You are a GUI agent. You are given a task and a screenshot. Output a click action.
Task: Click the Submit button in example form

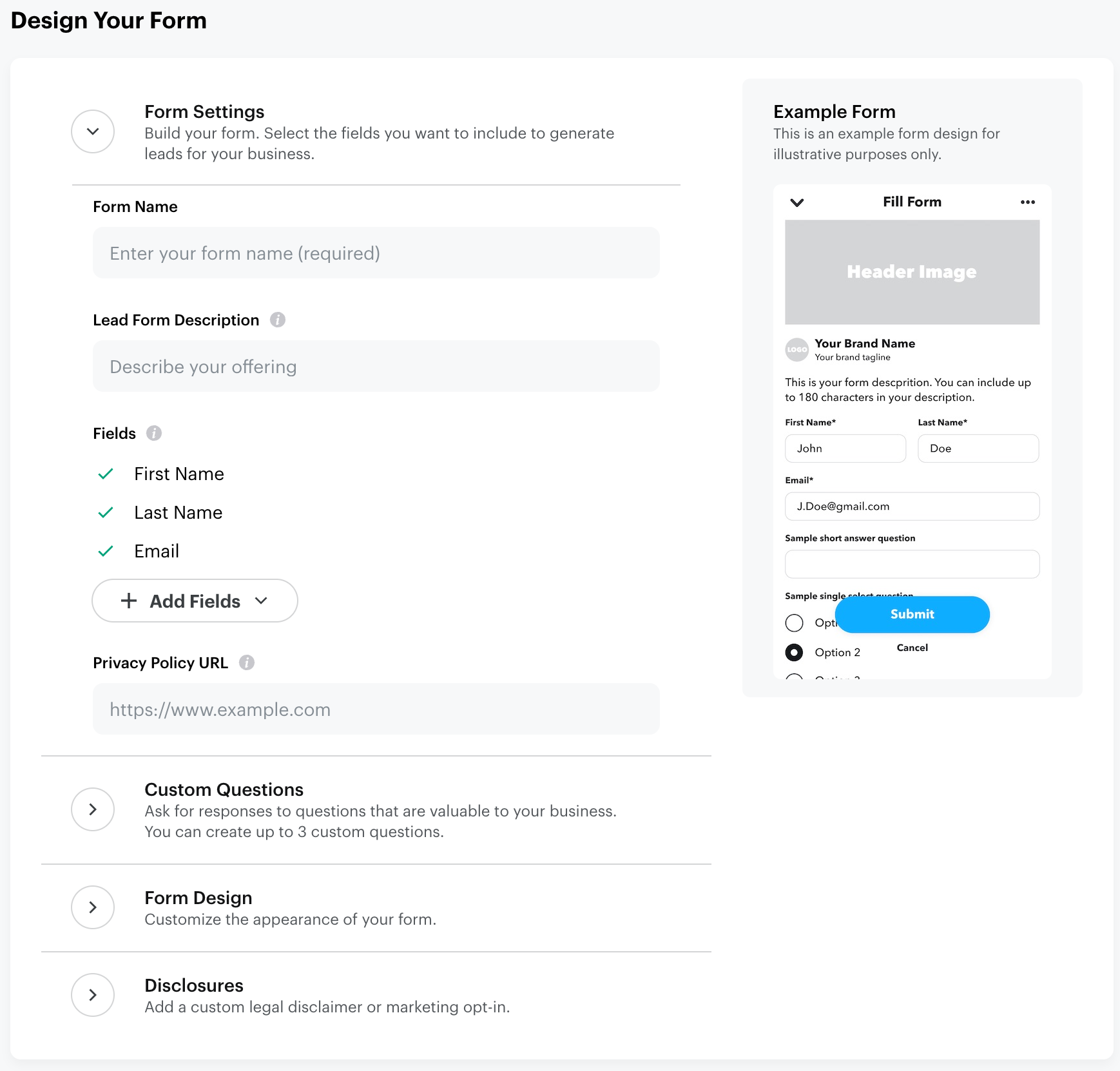912,614
